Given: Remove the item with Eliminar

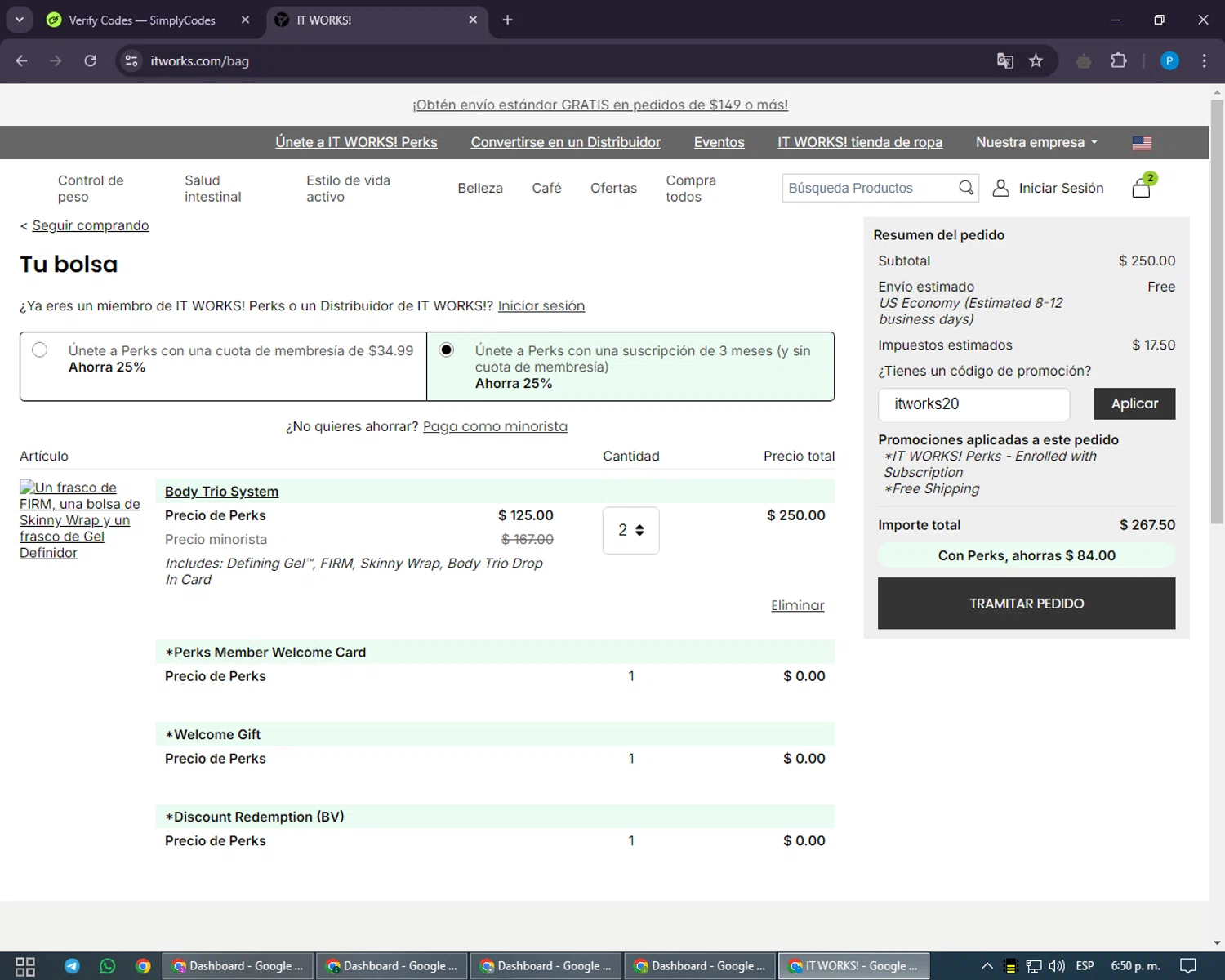Looking at the screenshot, I should pyautogui.click(x=798, y=605).
